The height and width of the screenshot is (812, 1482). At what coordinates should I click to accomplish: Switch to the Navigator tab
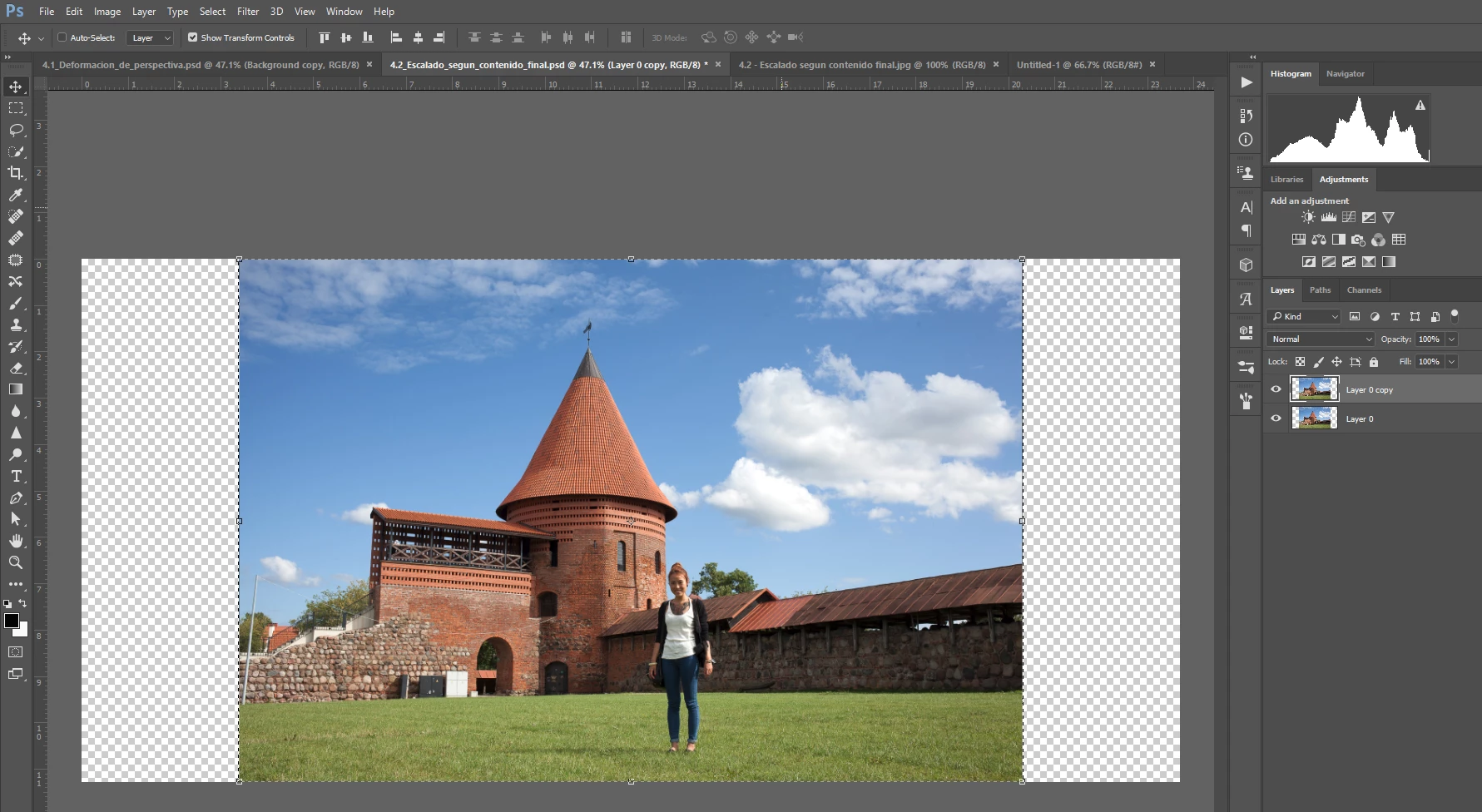[1345, 74]
